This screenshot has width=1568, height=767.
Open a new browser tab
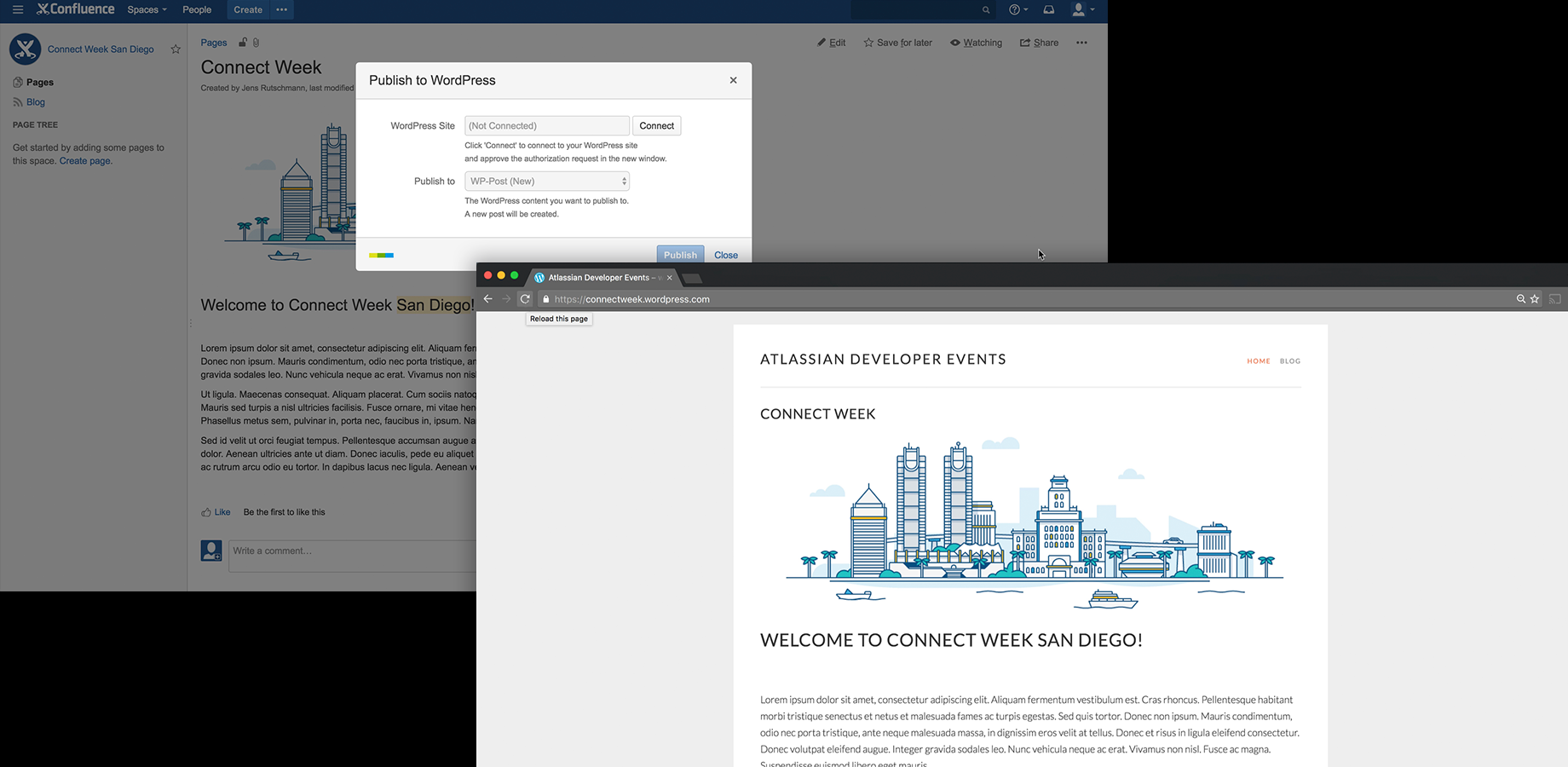coord(692,278)
